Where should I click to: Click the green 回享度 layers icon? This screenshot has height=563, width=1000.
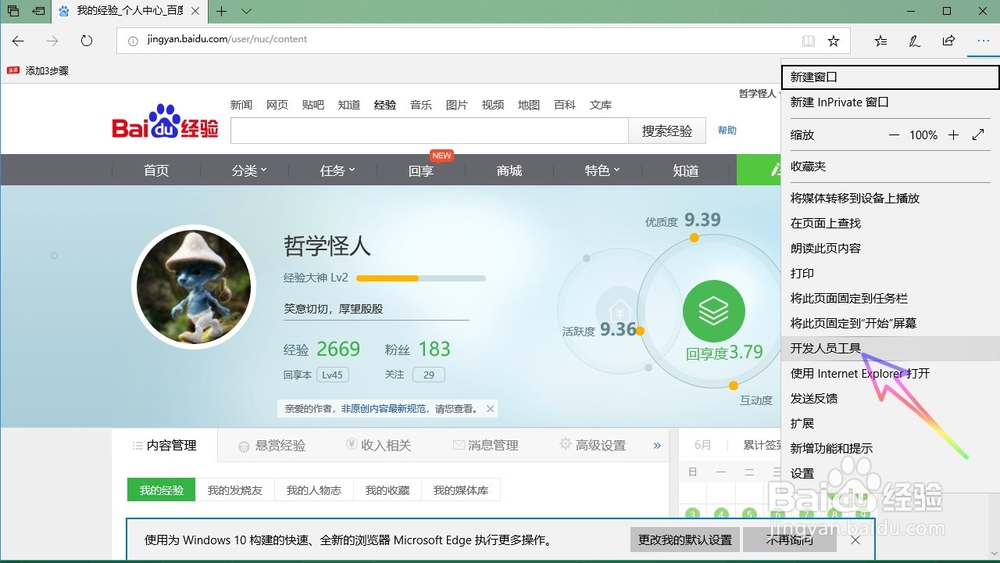pyautogui.click(x=714, y=311)
